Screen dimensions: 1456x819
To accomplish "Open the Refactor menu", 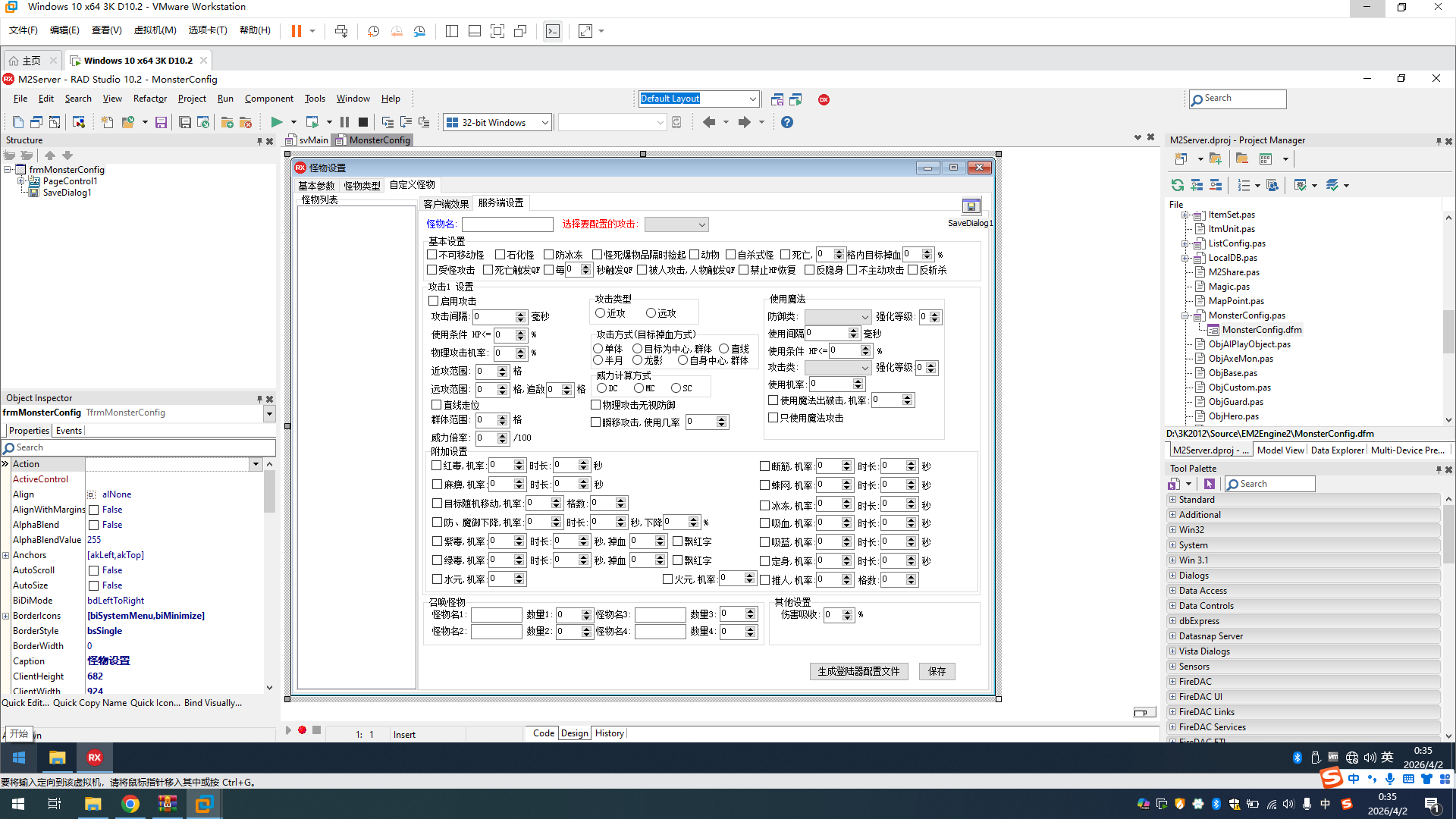I will point(149,99).
